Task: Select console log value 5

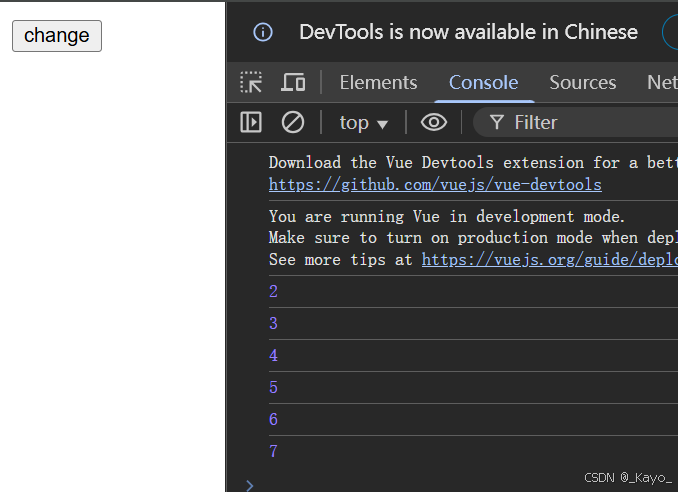Action: pos(273,387)
